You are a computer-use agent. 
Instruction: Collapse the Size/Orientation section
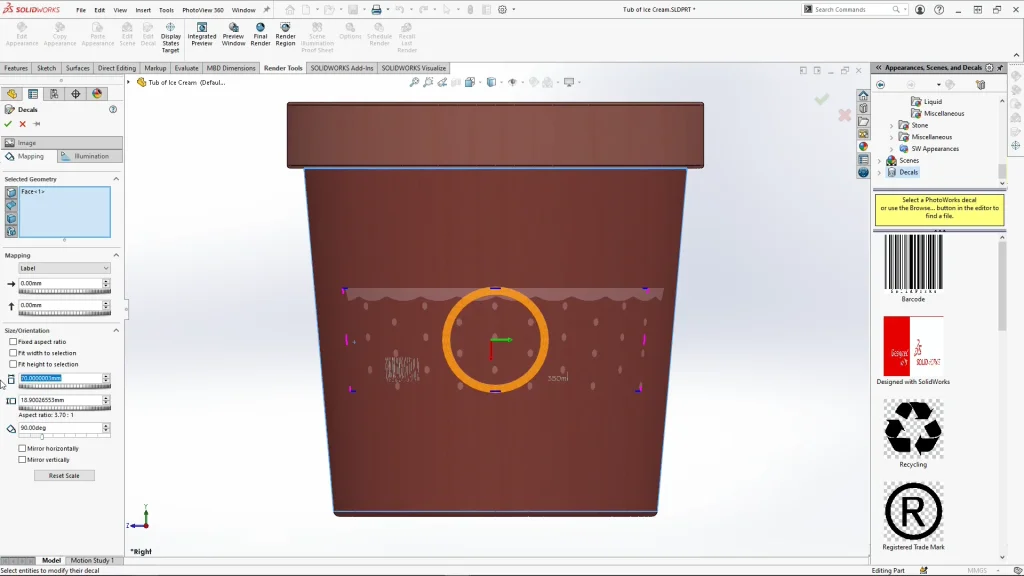pos(116,330)
